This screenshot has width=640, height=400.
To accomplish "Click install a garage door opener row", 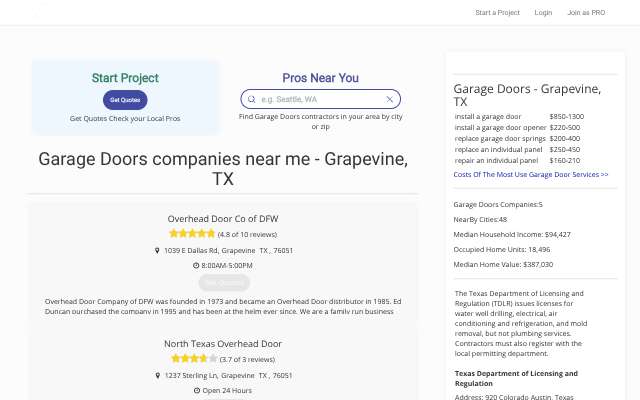I will click(x=517, y=127).
